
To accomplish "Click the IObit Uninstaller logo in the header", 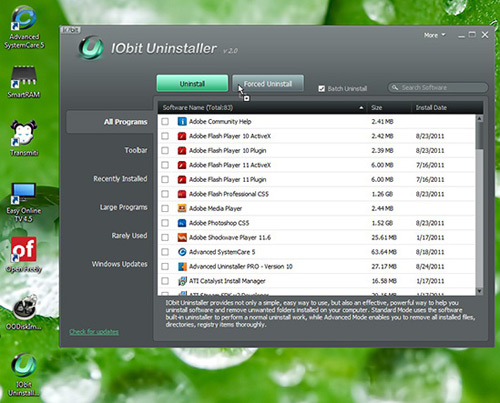I will [x=91, y=48].
